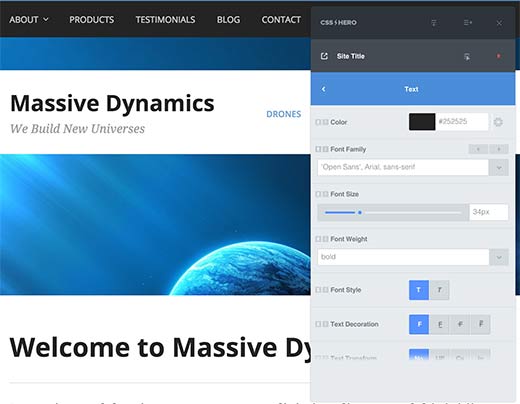The width and height of the screenshot is (520, 404).
Task: Click the Color property label
Action: click(339, 122)
